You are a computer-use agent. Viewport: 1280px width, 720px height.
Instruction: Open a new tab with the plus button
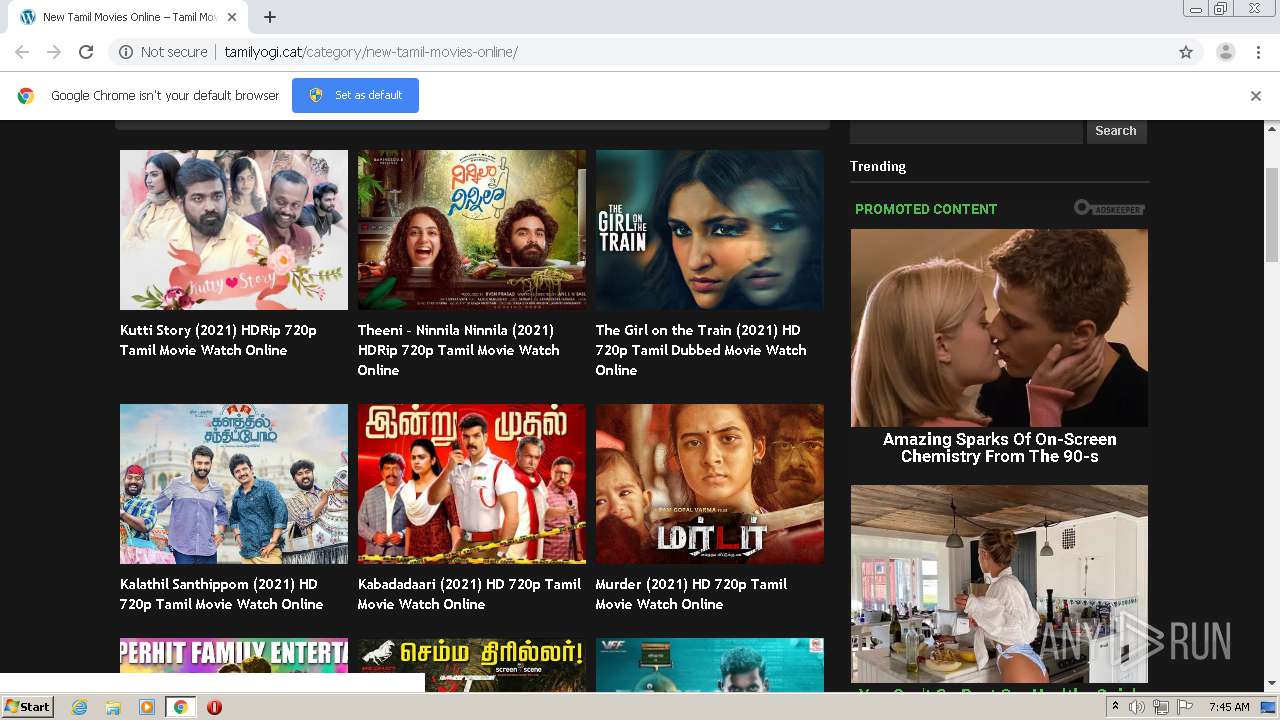point(270,17)
